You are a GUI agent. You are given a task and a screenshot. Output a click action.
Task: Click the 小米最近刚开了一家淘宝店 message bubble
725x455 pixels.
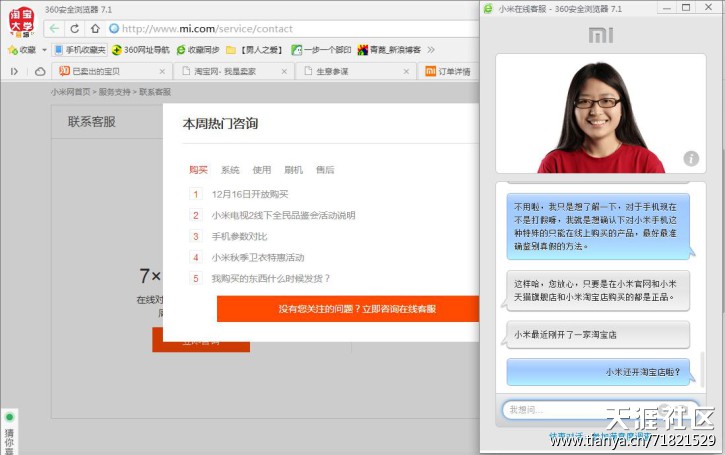pyautogui.click(x=598, y=335)
